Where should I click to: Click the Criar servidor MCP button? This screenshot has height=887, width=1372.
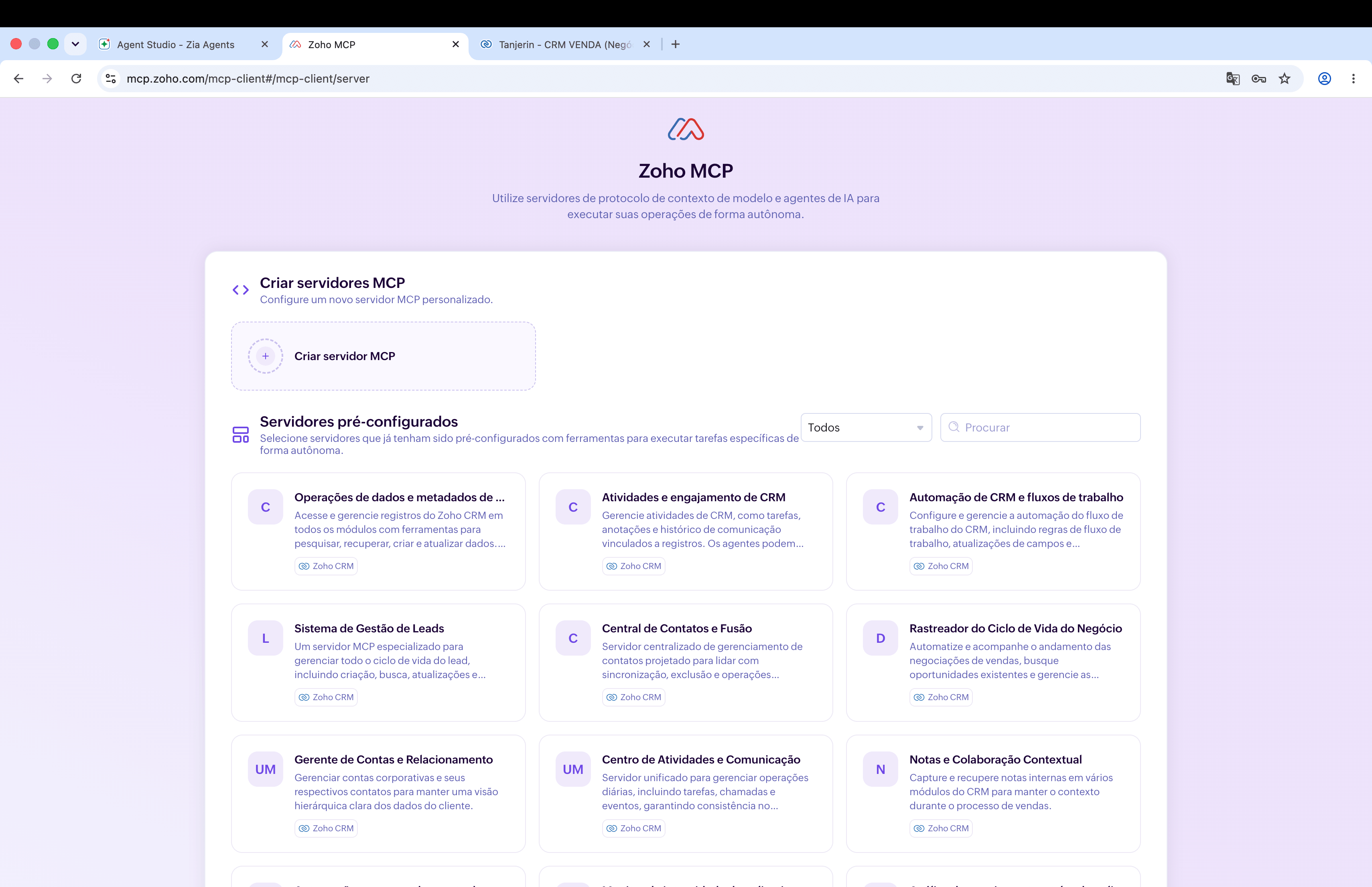click(x=383, y=356)
